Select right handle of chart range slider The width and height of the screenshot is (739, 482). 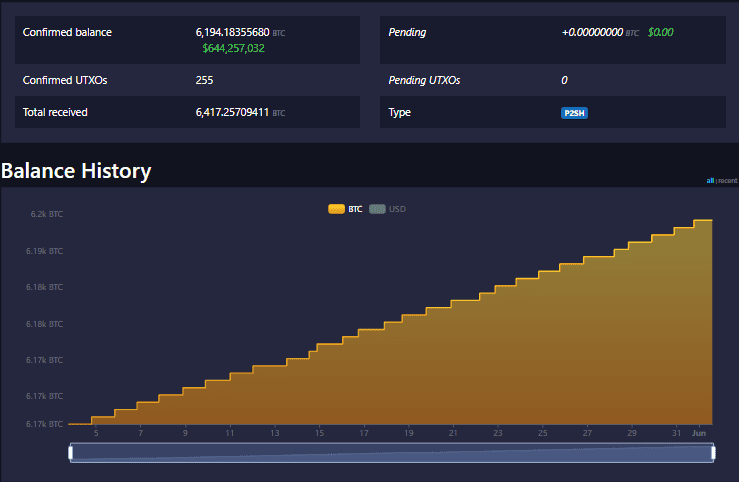point(713,452)
